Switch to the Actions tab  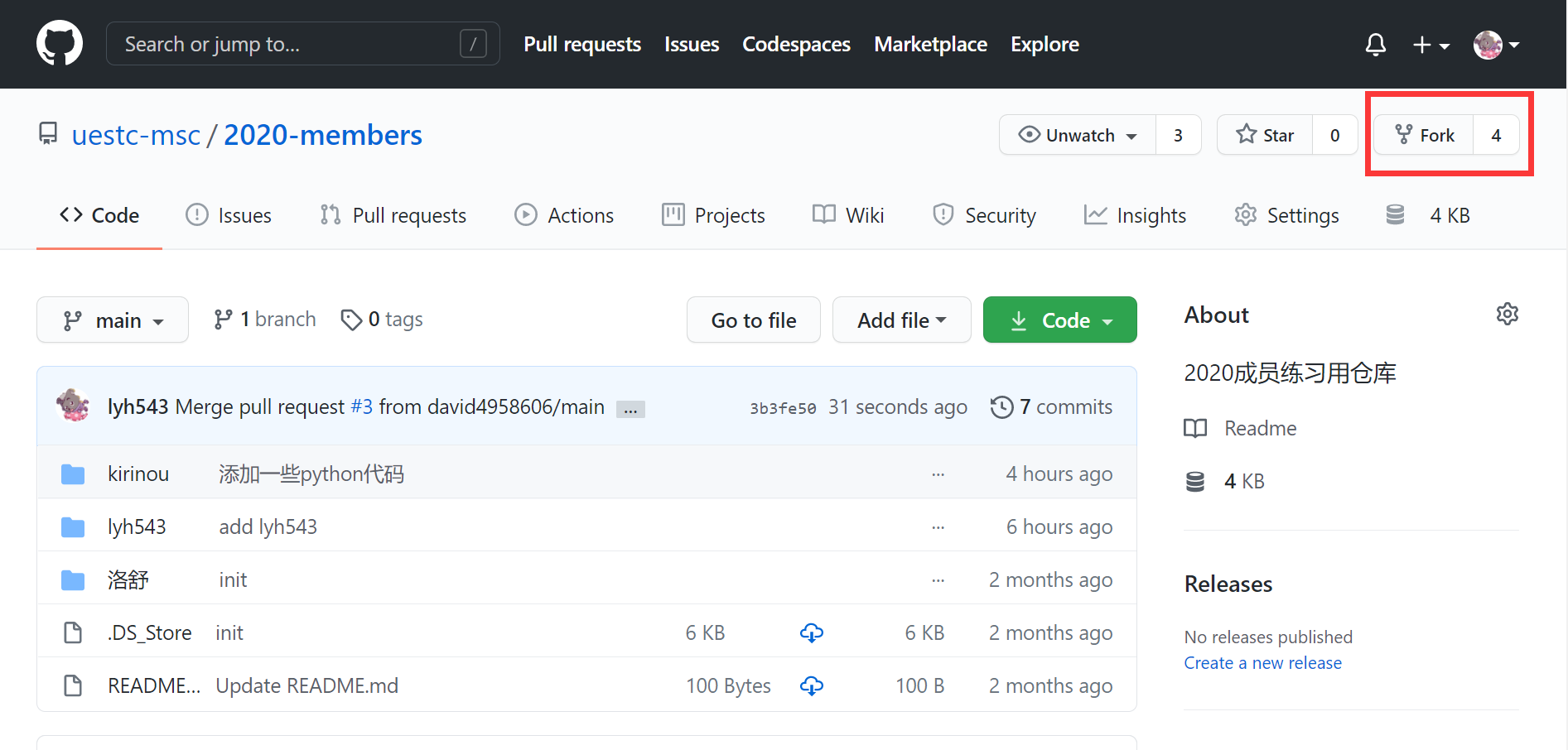[x=564, y=215]
